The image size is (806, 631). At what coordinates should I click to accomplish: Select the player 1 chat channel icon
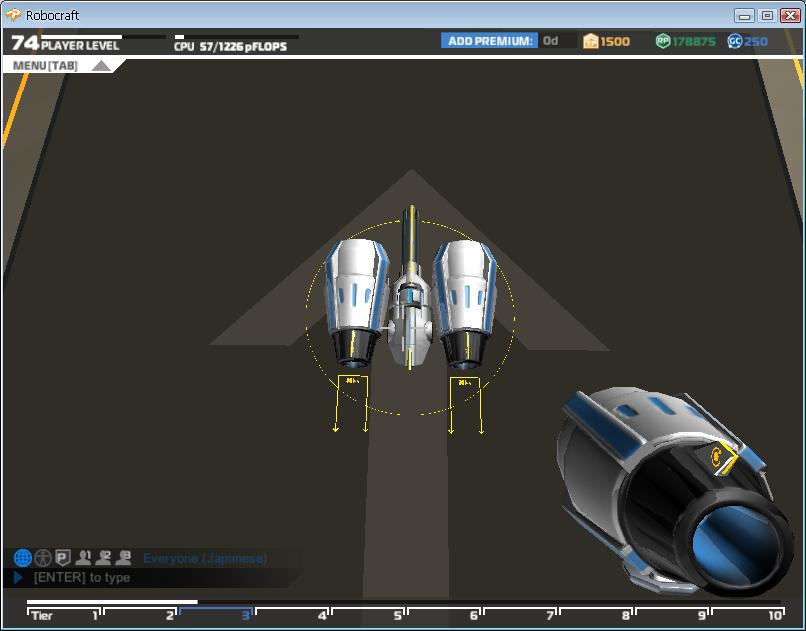tap(83, 558)
